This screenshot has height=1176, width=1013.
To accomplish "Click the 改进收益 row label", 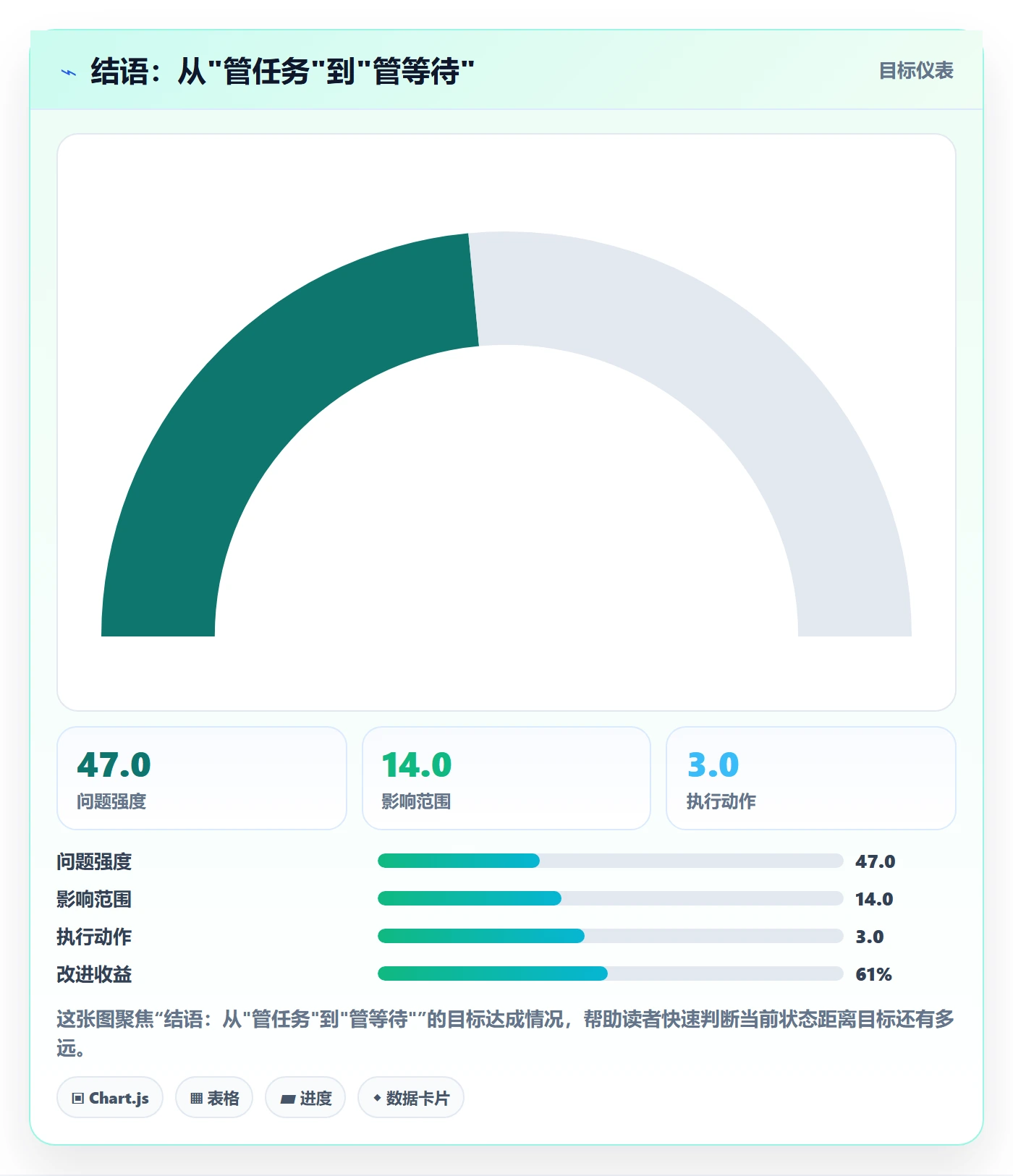I will point(94,974).
